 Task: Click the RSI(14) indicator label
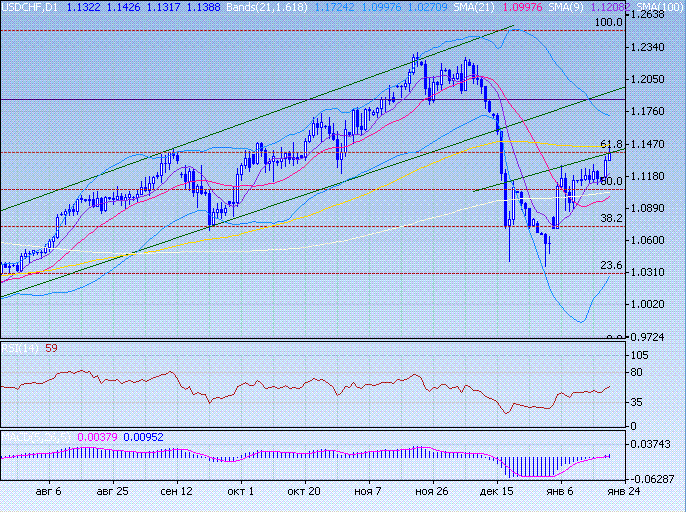tap(20, 348)
